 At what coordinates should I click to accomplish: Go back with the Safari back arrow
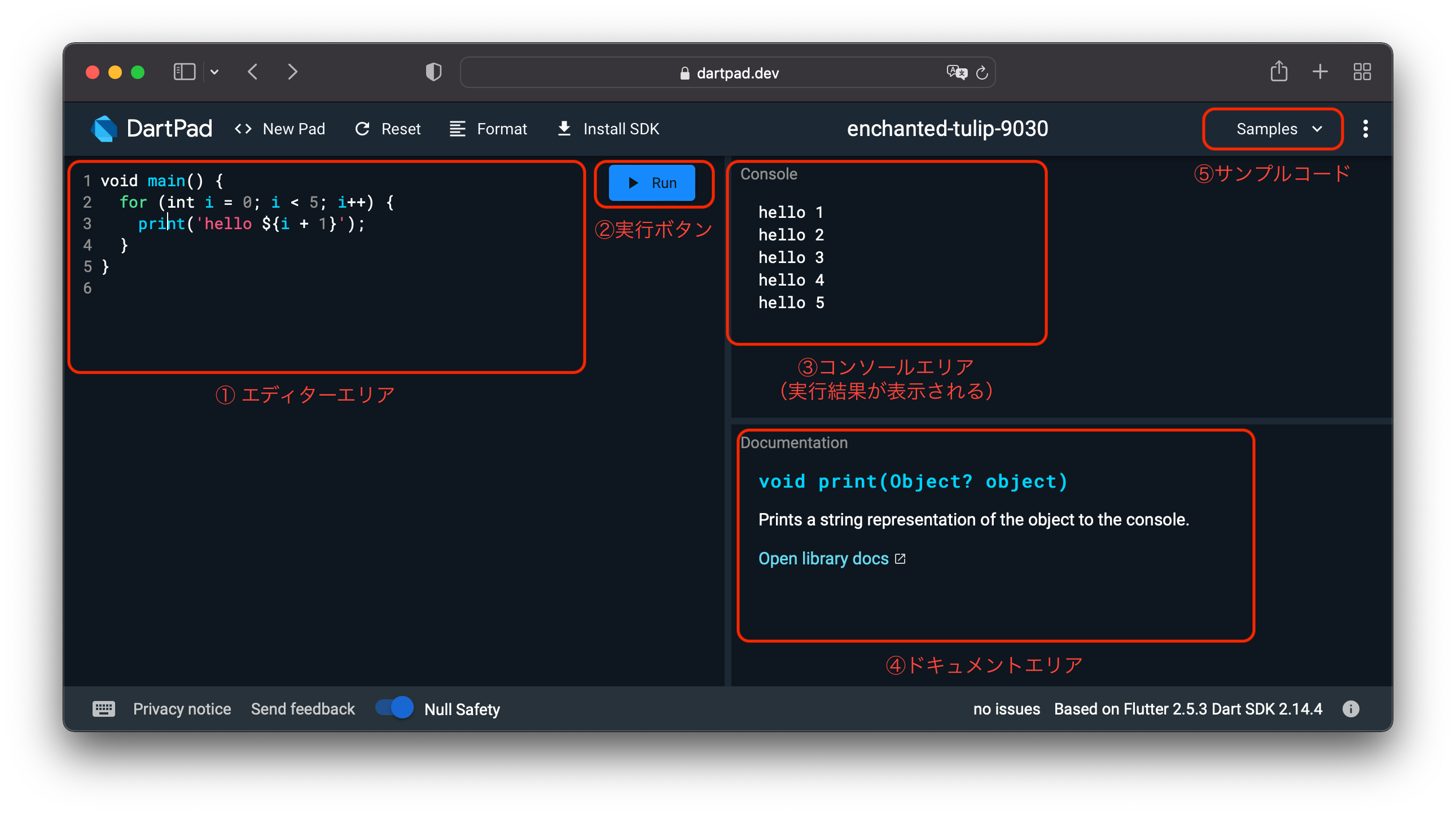click(253, 72)
